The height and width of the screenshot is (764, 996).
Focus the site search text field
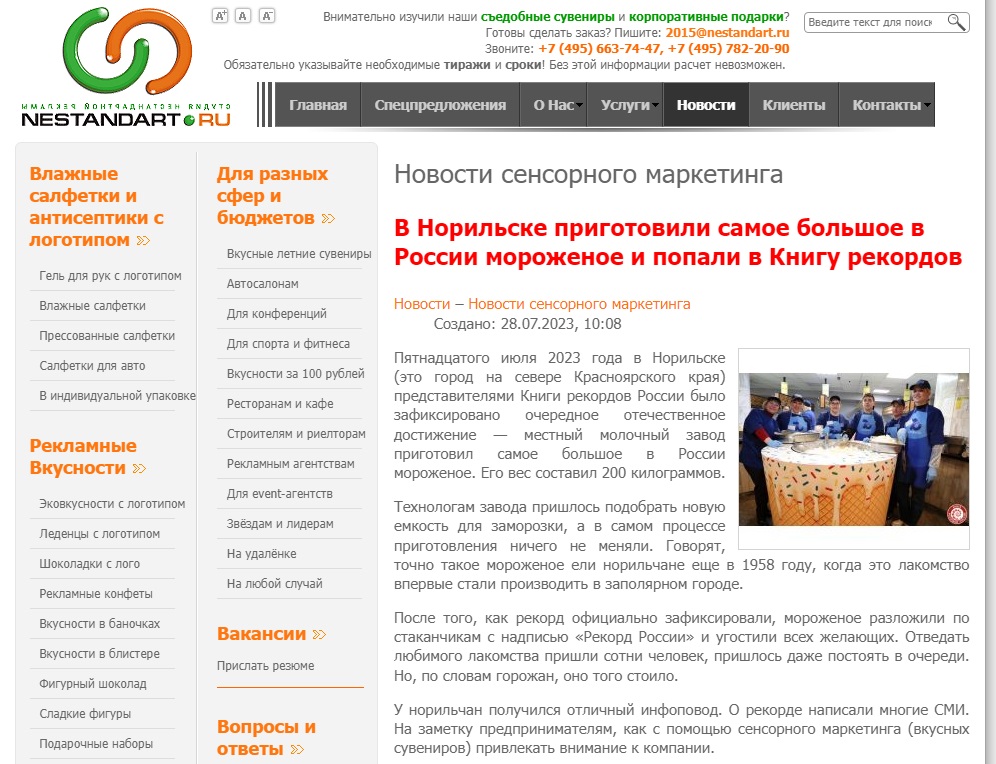tap(874, 22)
